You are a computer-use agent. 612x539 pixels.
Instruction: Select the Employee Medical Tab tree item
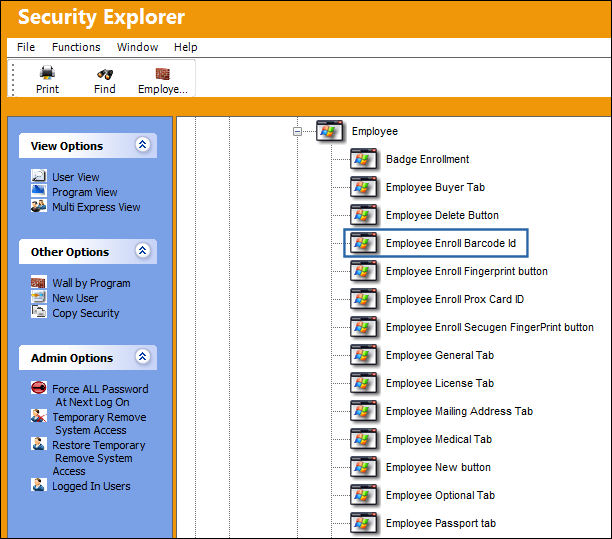click(x=439, y=439)
